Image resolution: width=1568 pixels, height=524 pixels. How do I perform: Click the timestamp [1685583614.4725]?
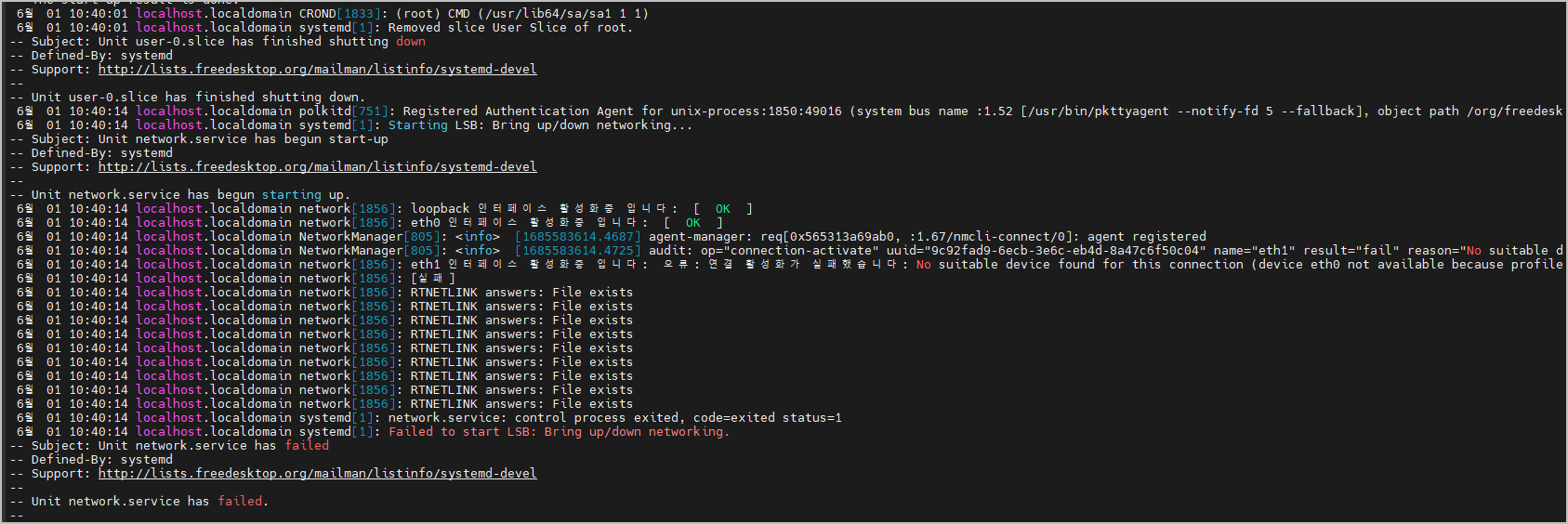577,251
